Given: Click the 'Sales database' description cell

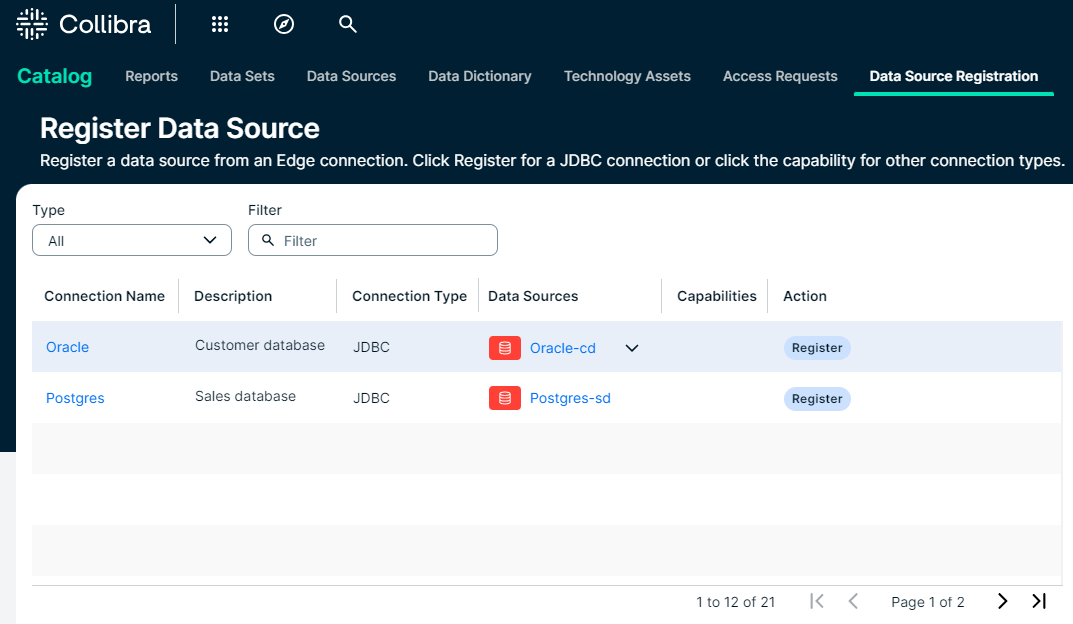Looking at the screenshot, I should tap(245, 396).
